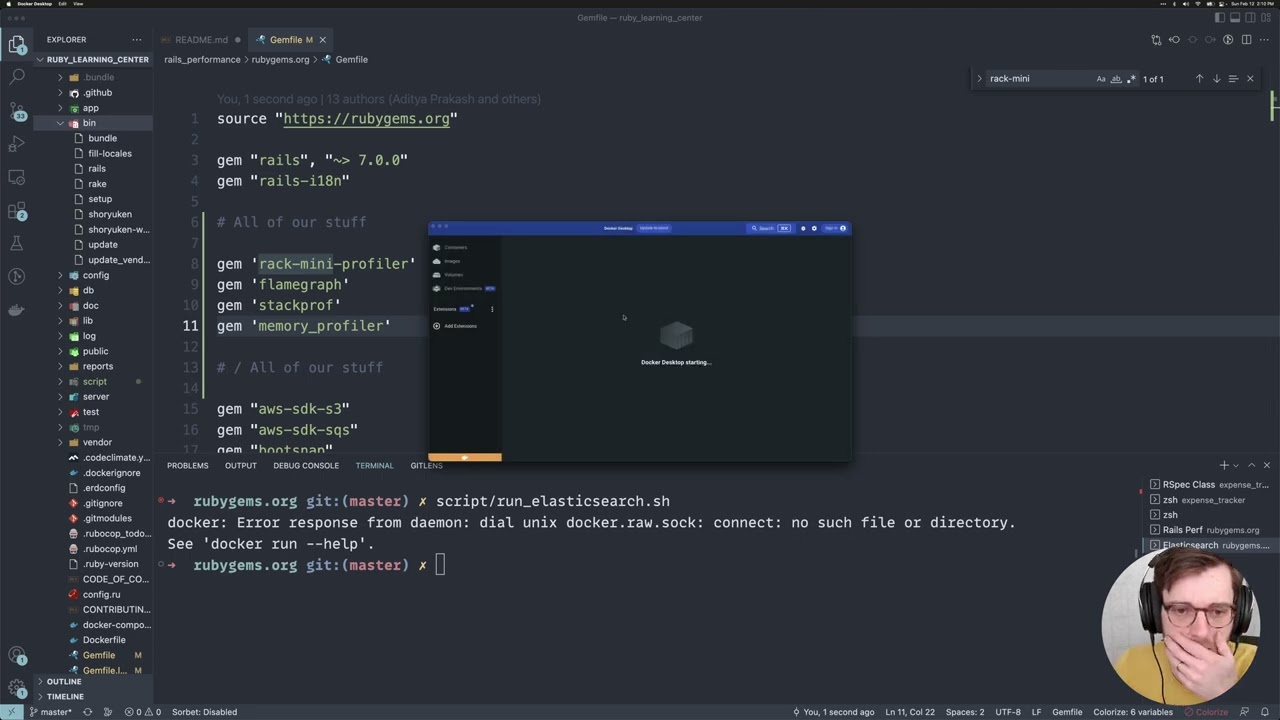The width and height of the screenshot is (1280, 720).
Task: Toggle Use Regular Expression in find widget
Action: (1131, 79)
